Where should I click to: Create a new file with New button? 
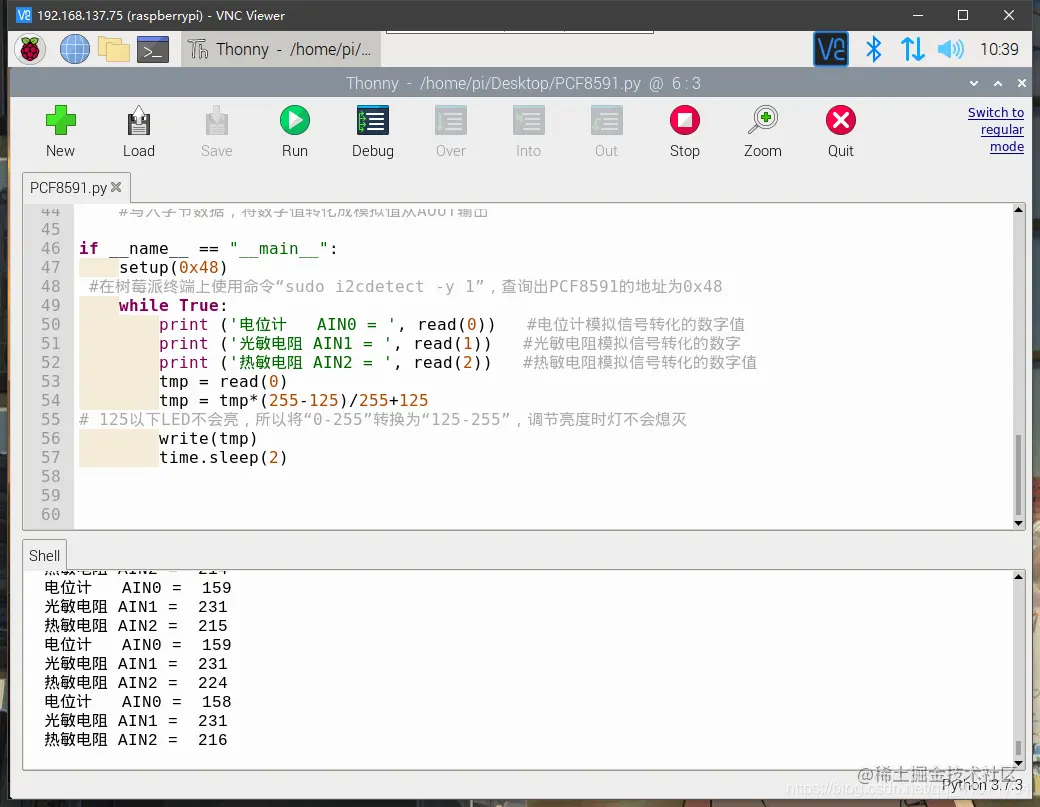tap(60, 131)
